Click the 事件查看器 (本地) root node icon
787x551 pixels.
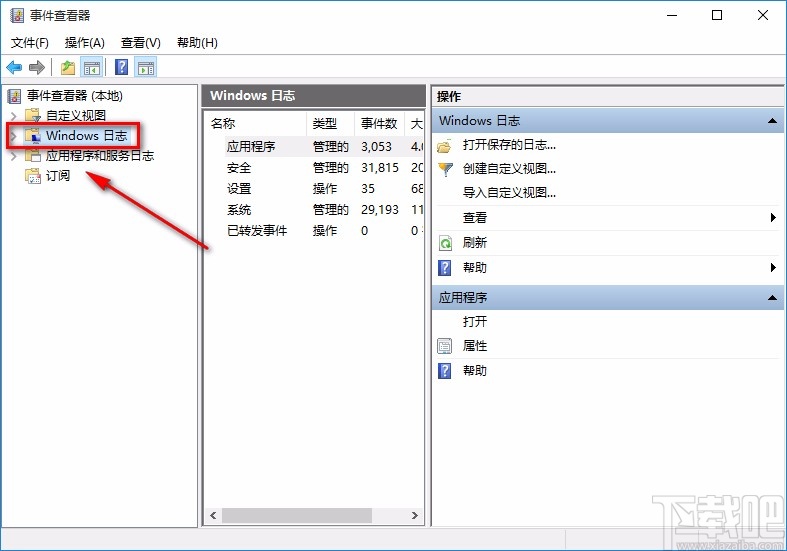[x=15, y=96]
